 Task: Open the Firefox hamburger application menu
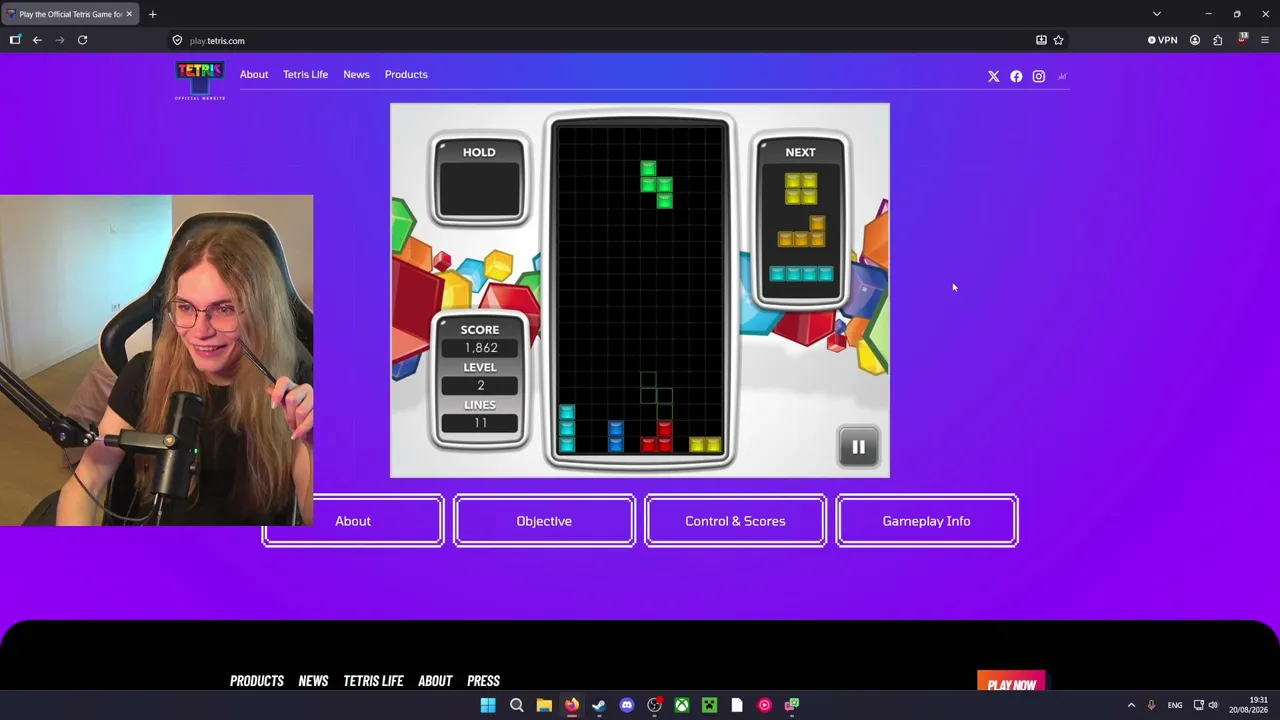pos(1265,40)
